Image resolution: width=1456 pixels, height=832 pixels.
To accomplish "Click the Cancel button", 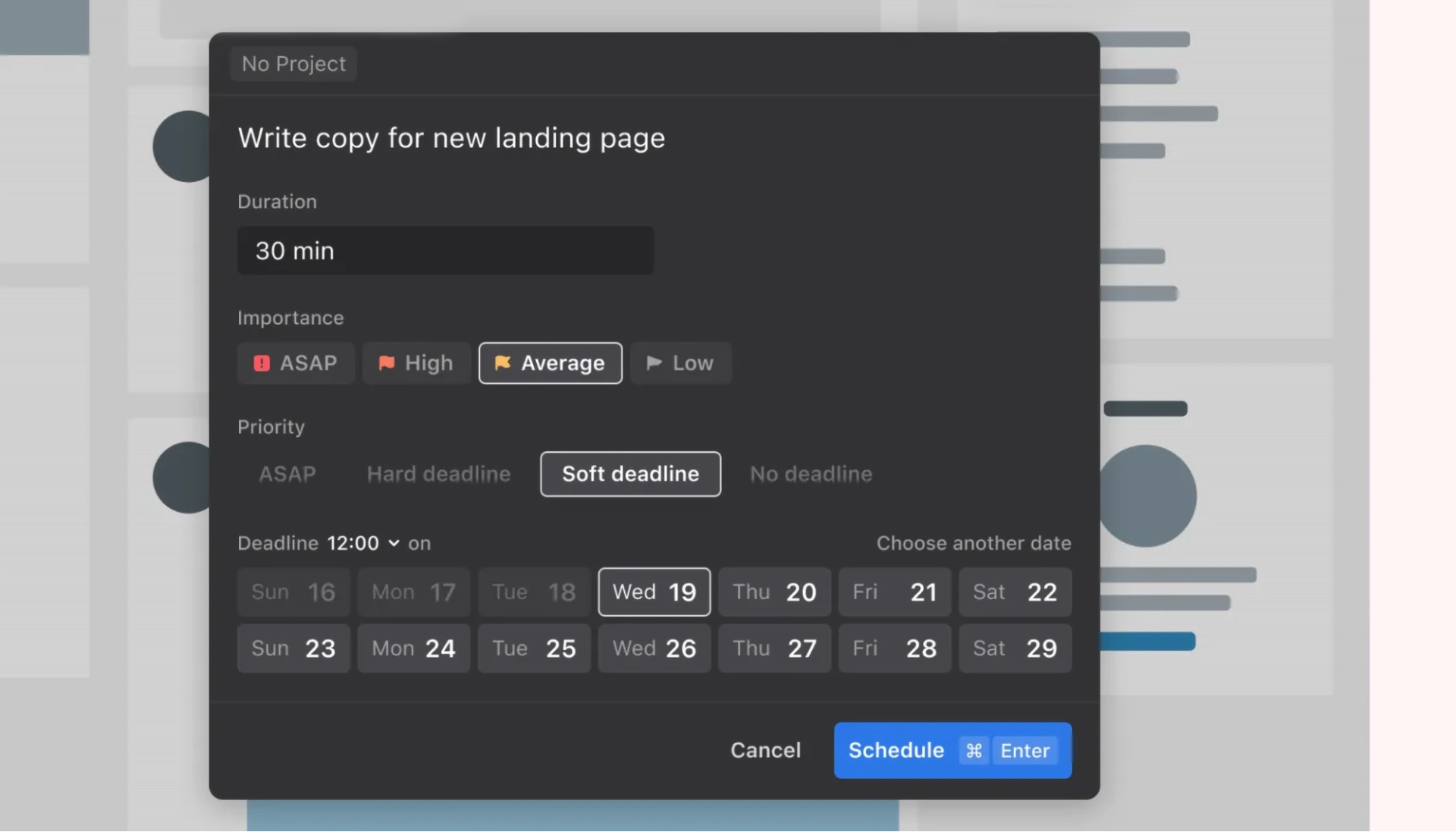I will coord(765,750).
